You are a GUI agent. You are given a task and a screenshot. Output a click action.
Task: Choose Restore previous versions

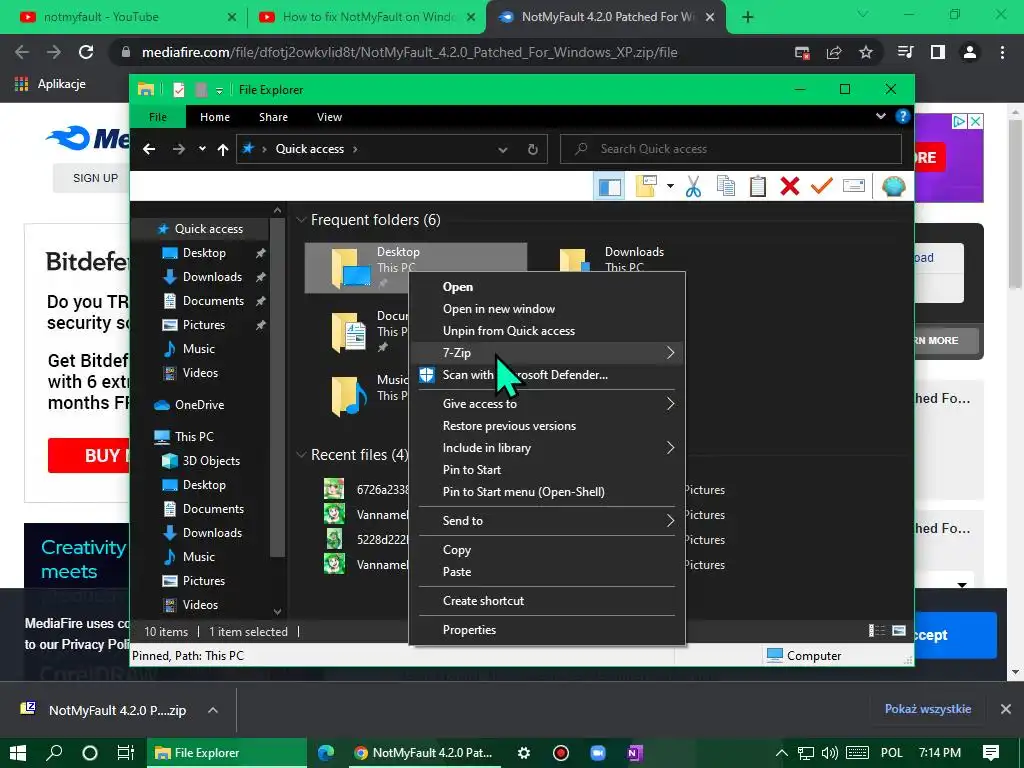[547, 426]
